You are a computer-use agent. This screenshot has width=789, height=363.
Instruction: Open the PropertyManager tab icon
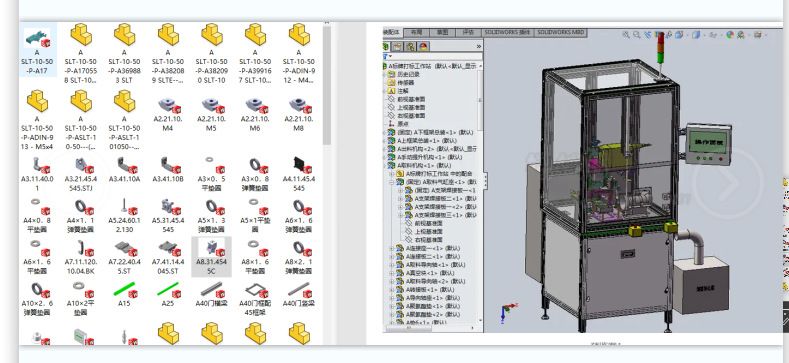click(399, 47)
